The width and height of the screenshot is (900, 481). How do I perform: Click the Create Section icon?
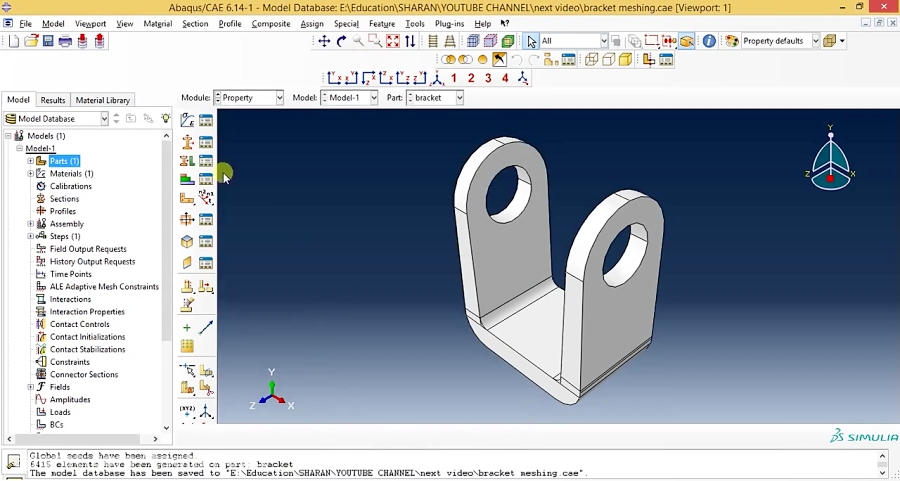point(187,141)
